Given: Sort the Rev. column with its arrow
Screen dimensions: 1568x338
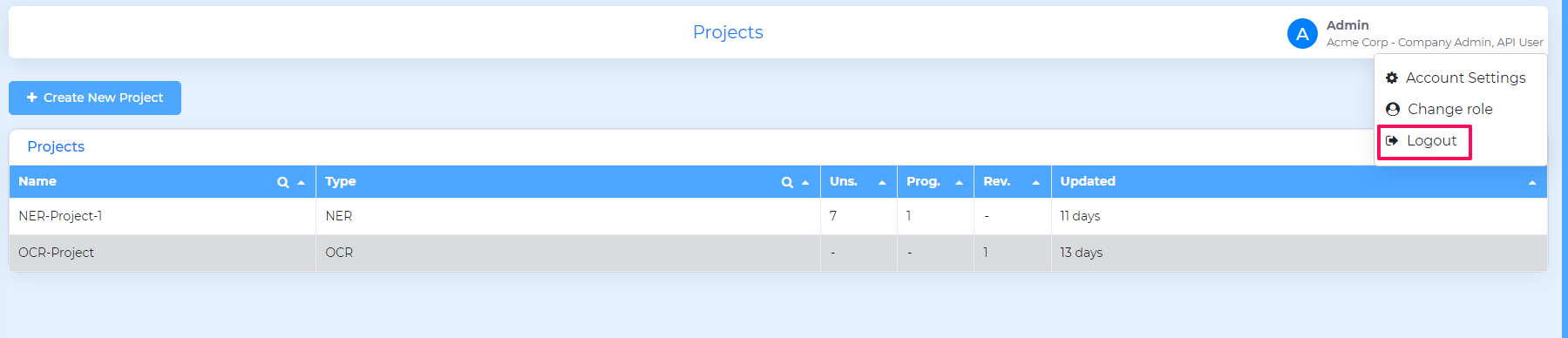Looking at the screenshot, I should [1035, 183].
